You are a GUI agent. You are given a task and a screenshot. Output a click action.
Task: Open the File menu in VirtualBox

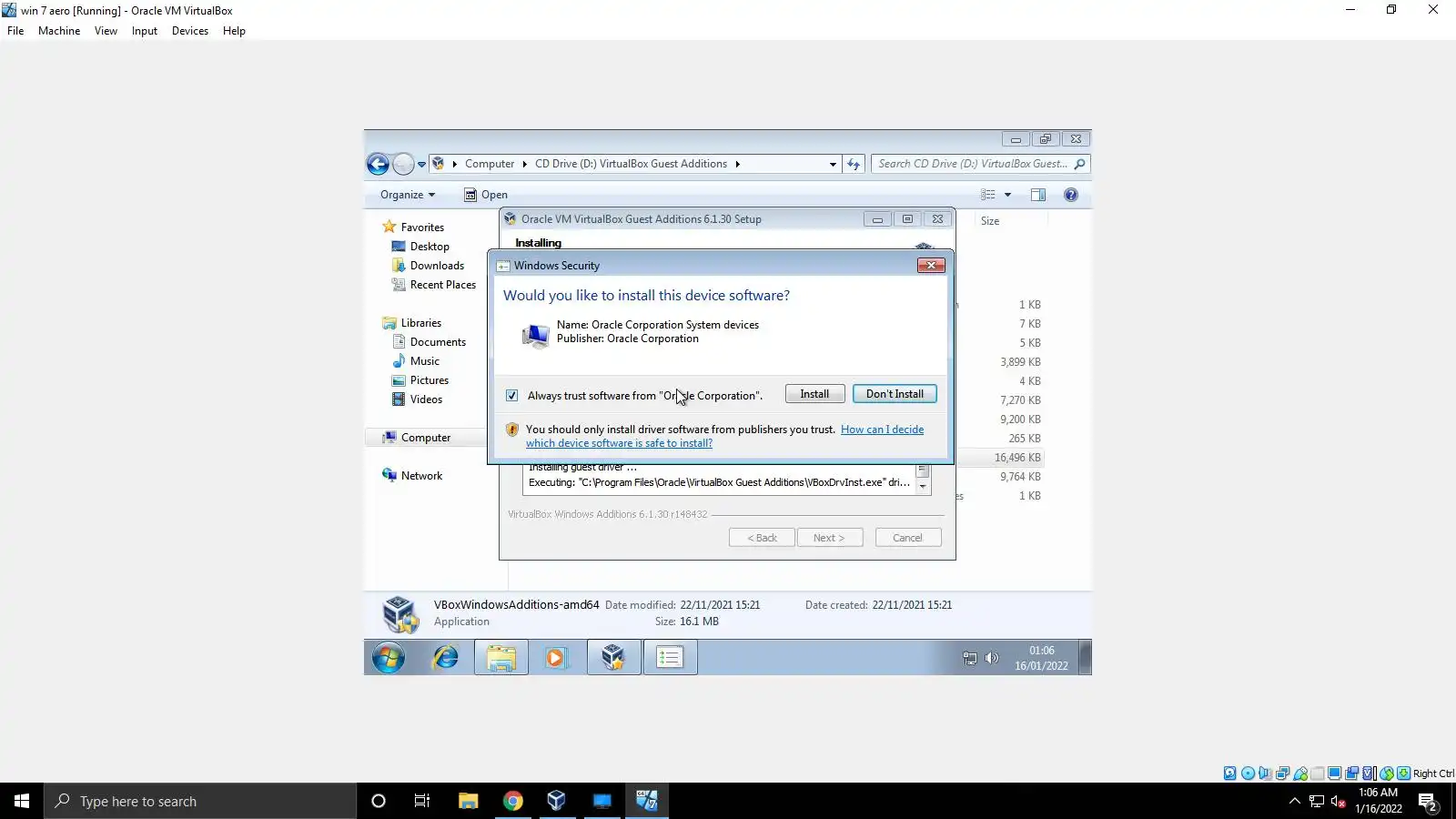click(15, 31)
